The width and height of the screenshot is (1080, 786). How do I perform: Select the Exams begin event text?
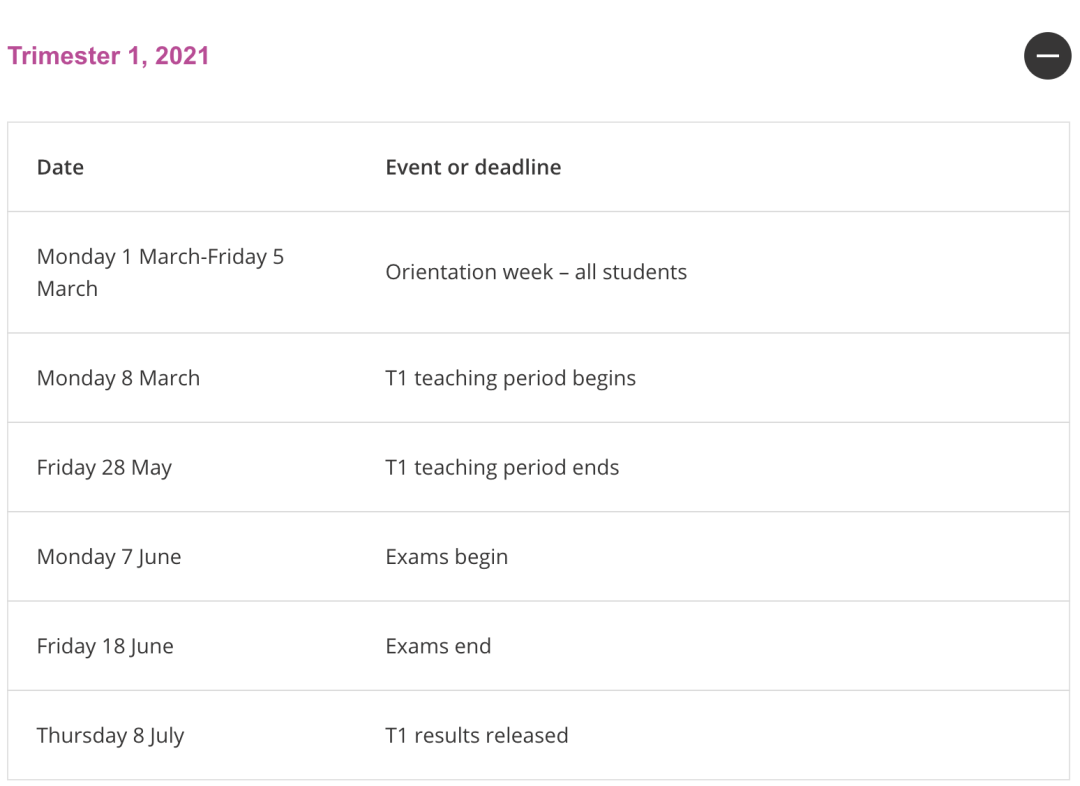click(446, 557)
